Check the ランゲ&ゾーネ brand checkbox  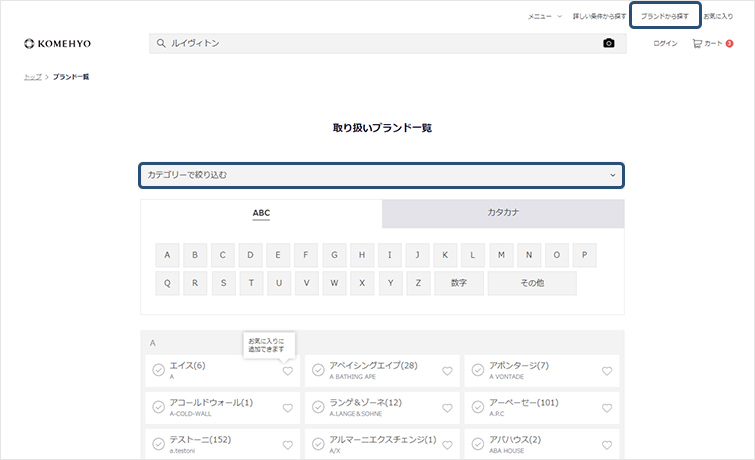[318, 407]
